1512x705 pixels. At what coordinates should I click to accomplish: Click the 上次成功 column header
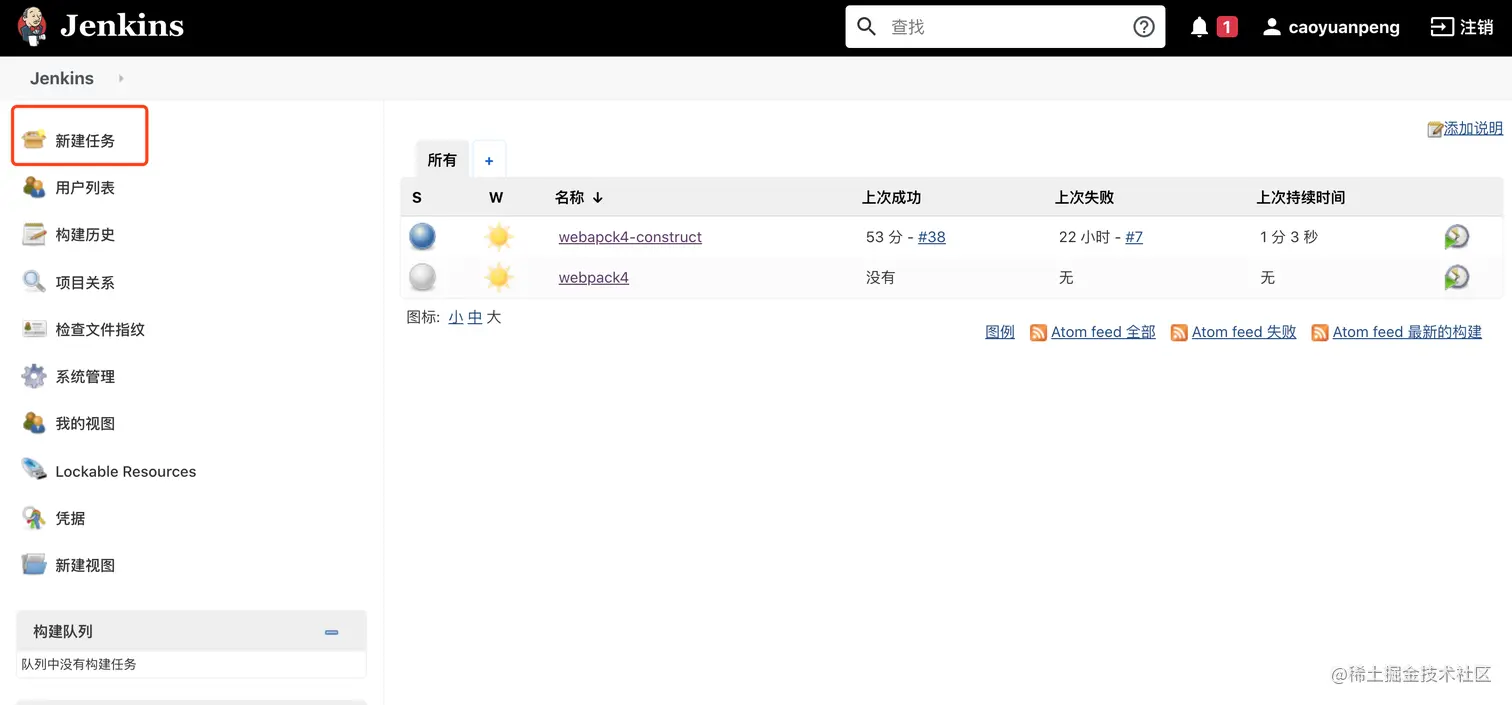(x=891, y=198)
